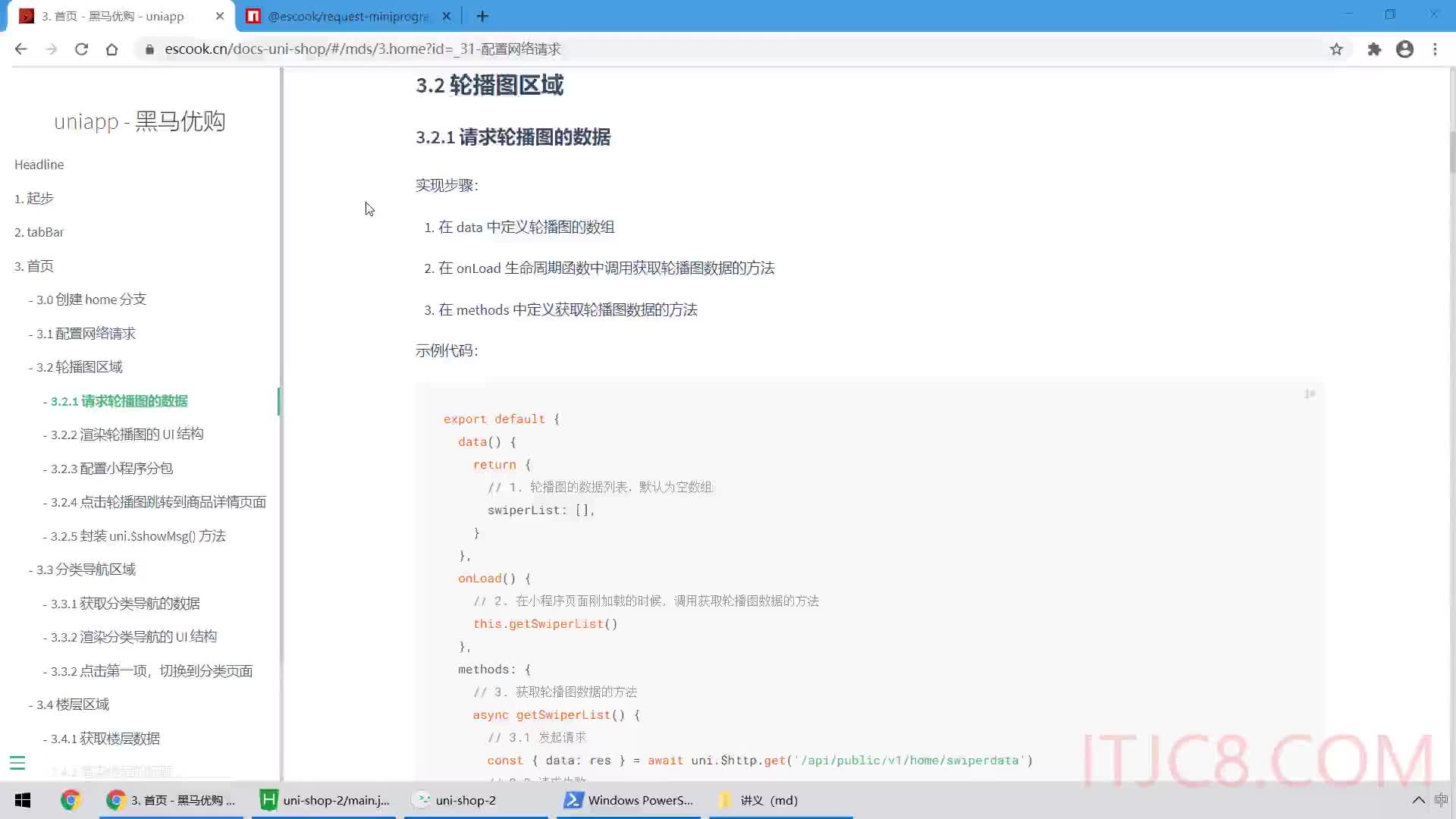Open the '3. 首页' chapter link
This screenshot has height=819, width=1456.
click(33, 266)
